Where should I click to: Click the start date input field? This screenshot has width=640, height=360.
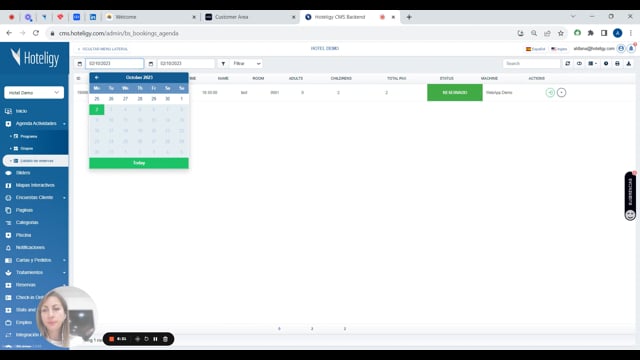tap(114, 64)
